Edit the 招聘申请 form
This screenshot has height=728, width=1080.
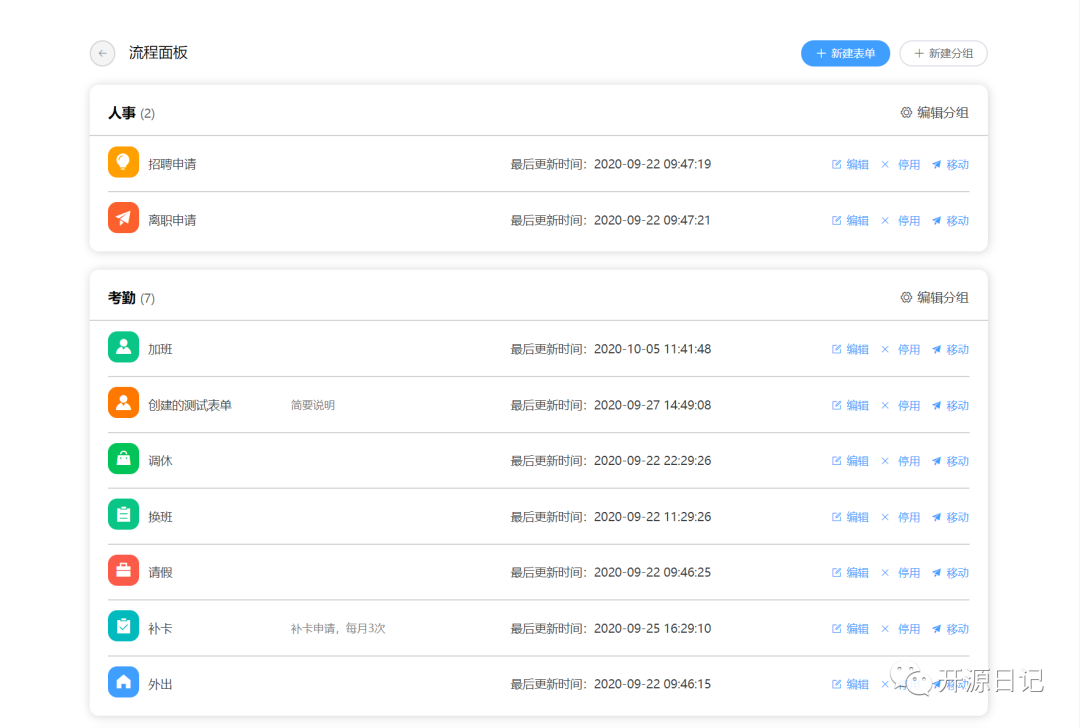click(850, 165)
